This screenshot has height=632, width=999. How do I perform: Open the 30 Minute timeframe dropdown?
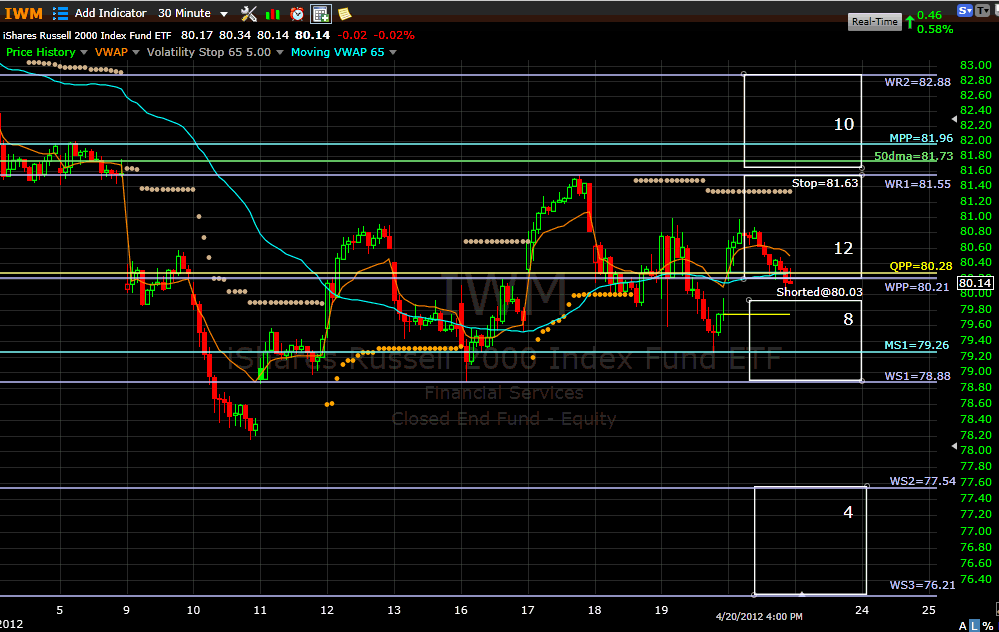coord(192,13)
